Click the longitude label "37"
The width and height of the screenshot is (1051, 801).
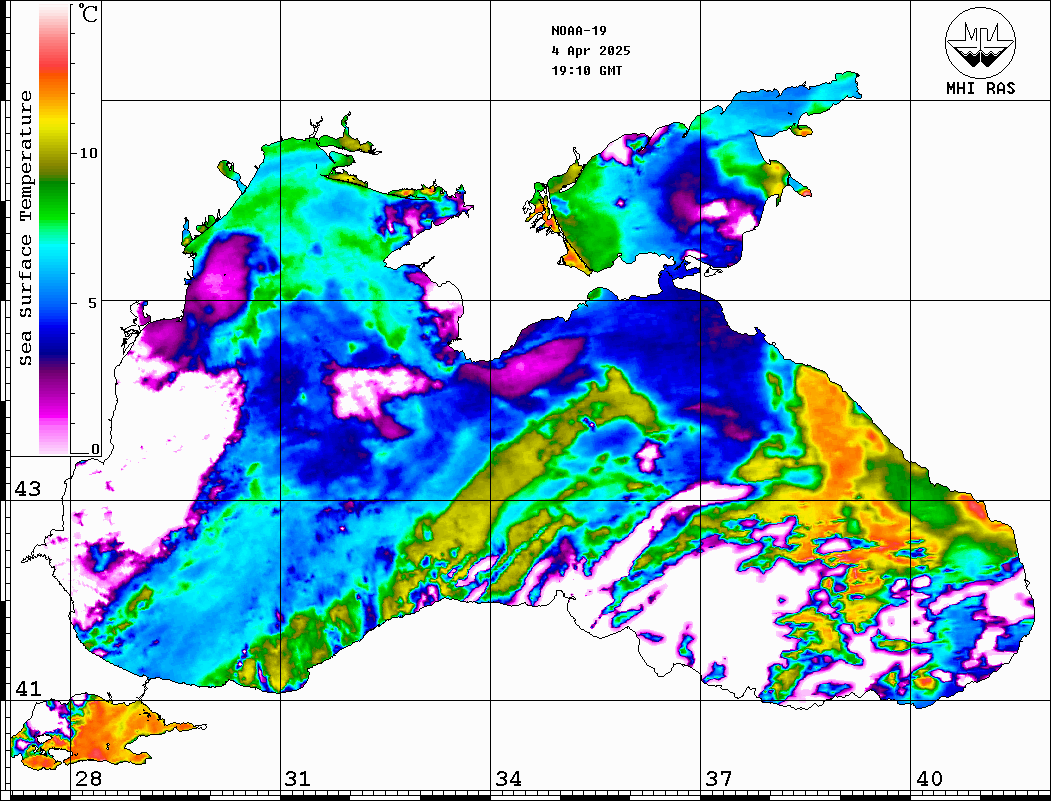(719, 779)
